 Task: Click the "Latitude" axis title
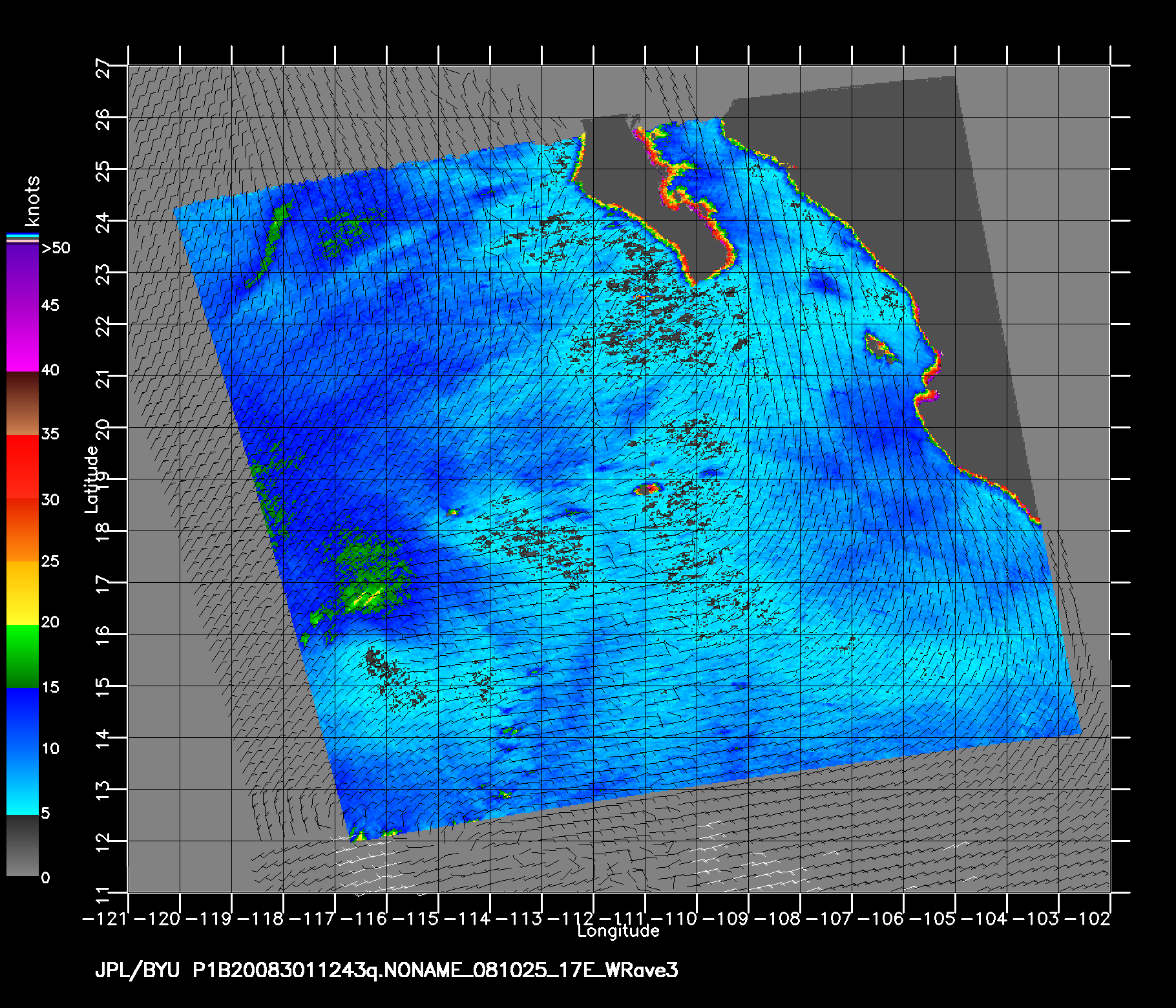92,479
